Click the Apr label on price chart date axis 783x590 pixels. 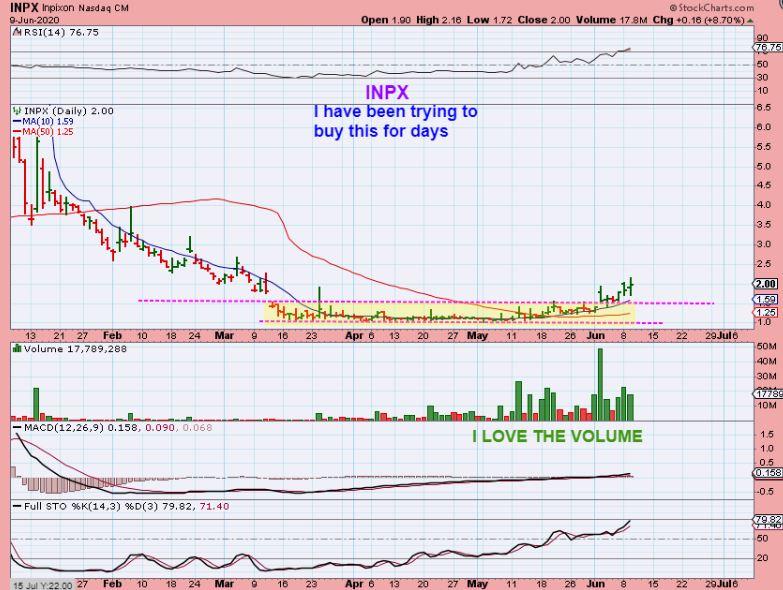pyautogui.click(x=354, y=335)
